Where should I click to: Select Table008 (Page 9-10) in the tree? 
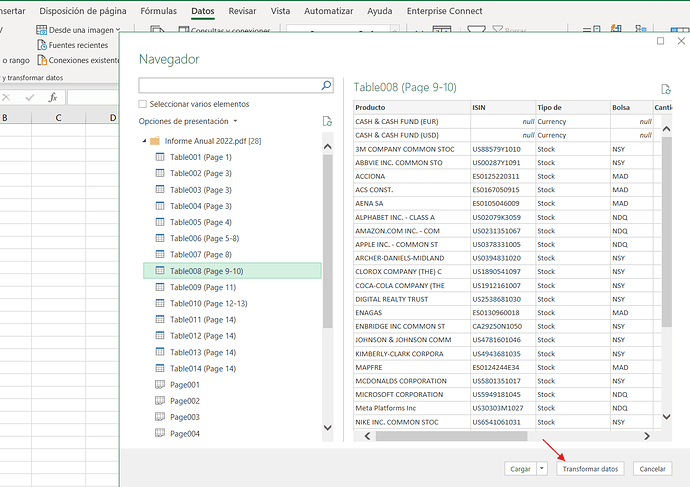[232, 271]
